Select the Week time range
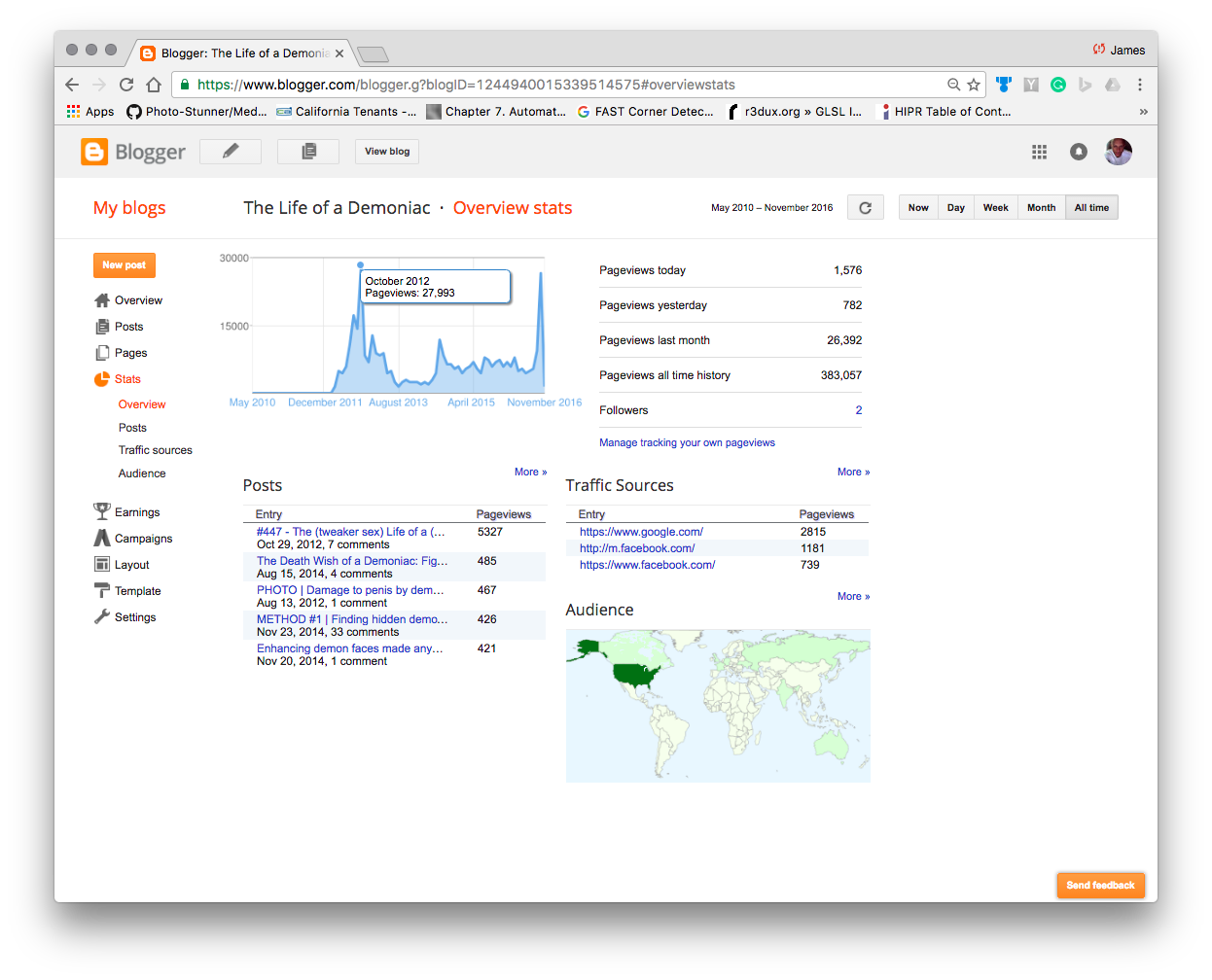This screenshot has width=1212, height=980. click(x=996, y=207)
